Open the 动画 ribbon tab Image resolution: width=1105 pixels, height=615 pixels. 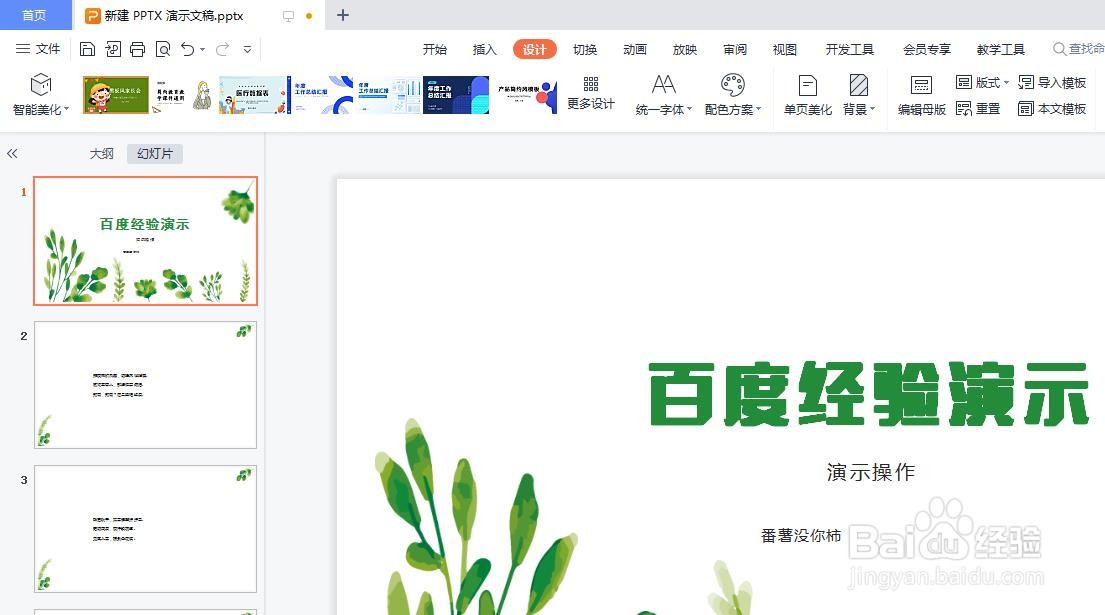click(x=635, y=49)
